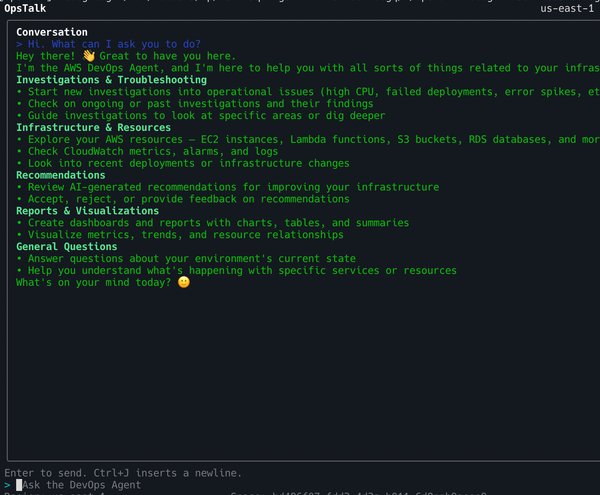Click the OpsTalk title text

coord(25,8)
